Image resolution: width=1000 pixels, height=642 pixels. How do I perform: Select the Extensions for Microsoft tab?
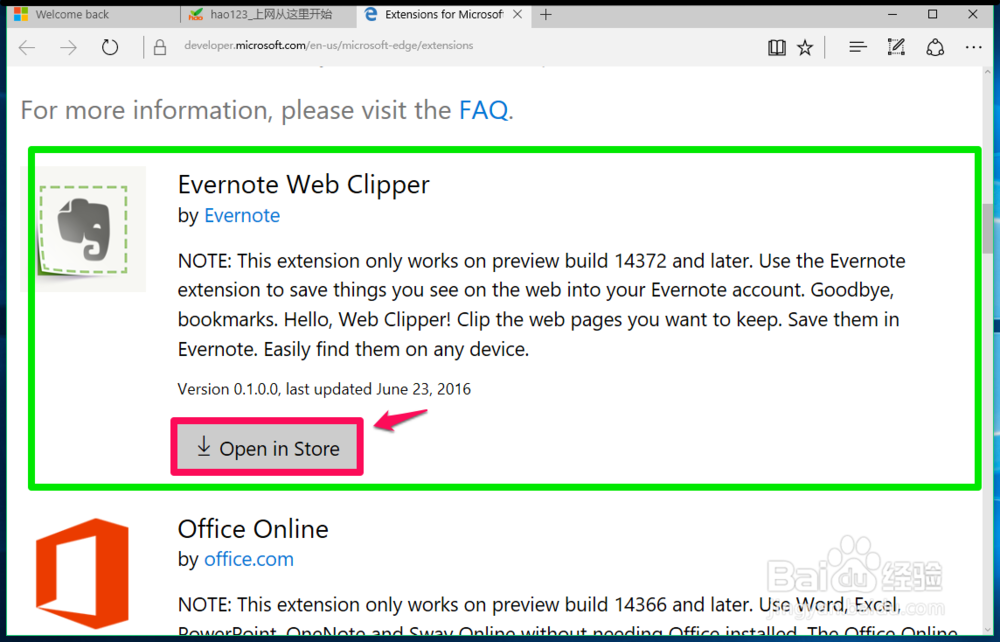(x=444, y=14)
